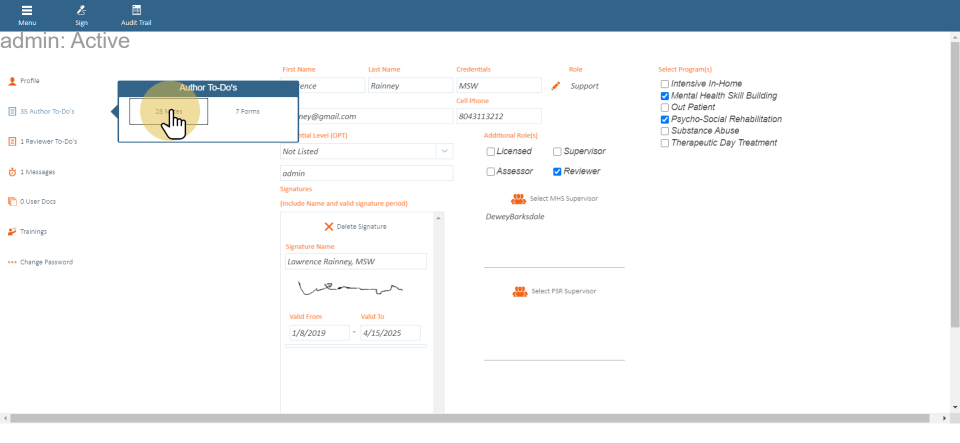Screen dimensions: 960x443
Task: Click the 7 Forms button in popup
Action: pos(247,111)
